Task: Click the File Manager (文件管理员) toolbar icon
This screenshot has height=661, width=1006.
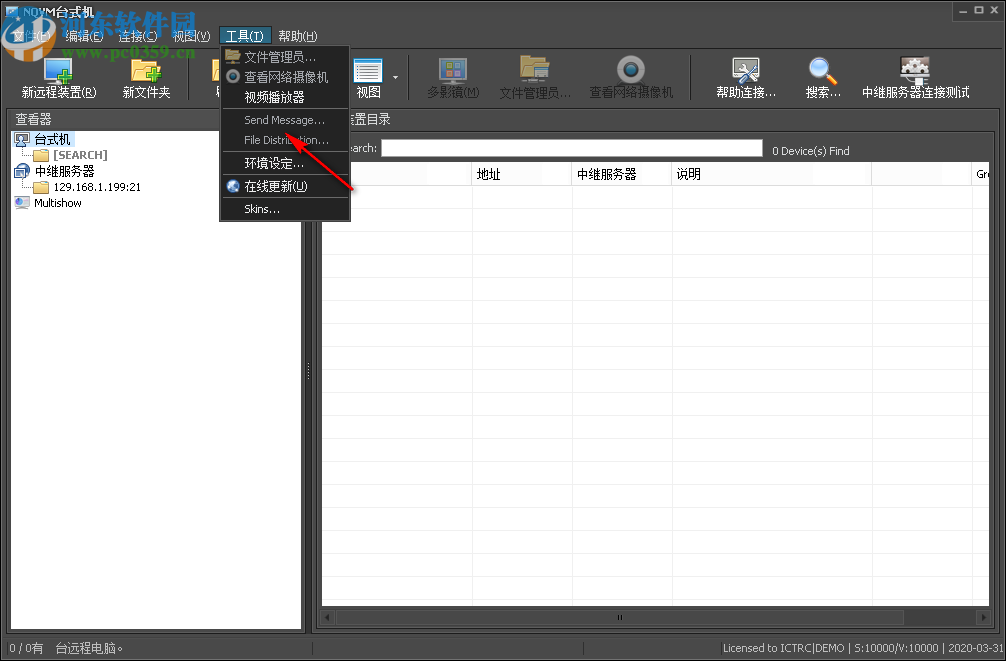Action: click(x=534, y=71)
